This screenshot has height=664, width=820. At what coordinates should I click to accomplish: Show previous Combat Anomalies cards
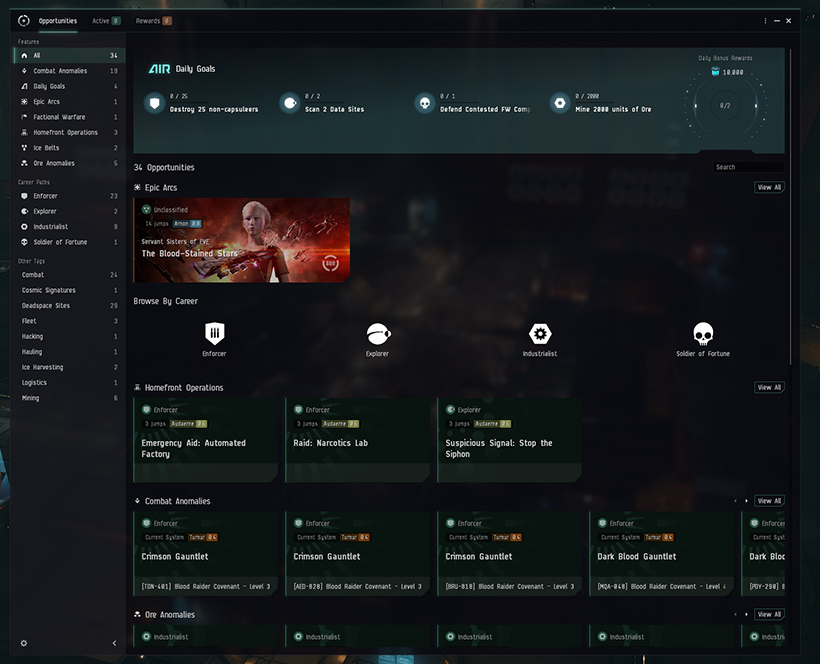(736, 501)
